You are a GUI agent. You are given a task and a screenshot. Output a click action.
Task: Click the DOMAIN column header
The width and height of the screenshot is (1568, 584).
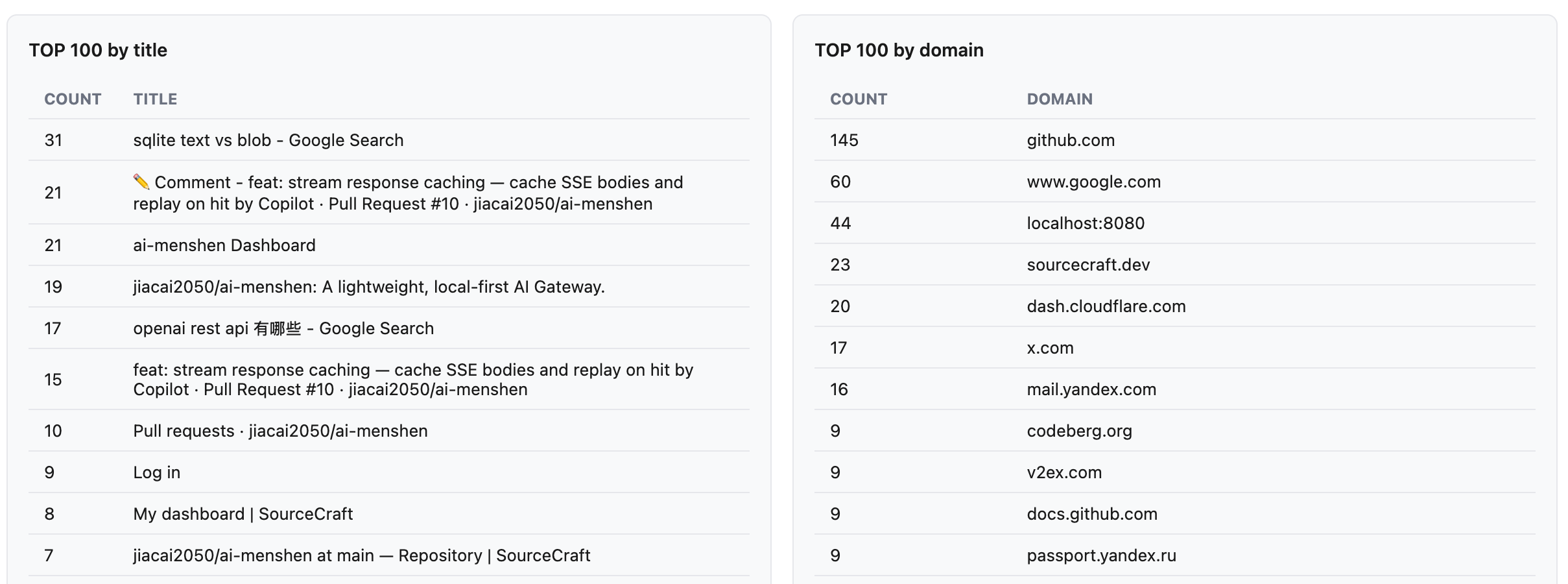pos(1060,99)
